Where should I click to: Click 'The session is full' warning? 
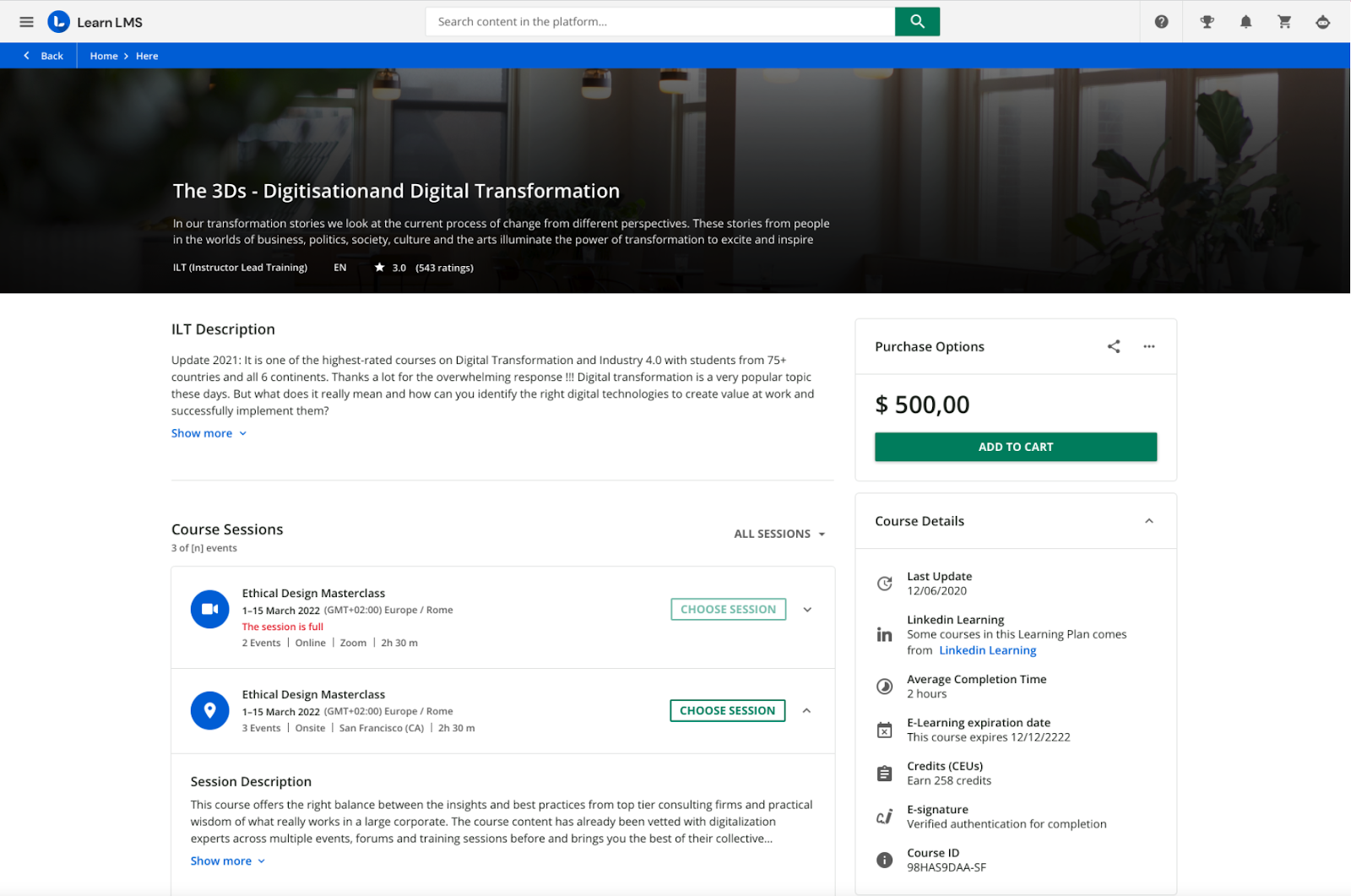(x=283, y=627)
